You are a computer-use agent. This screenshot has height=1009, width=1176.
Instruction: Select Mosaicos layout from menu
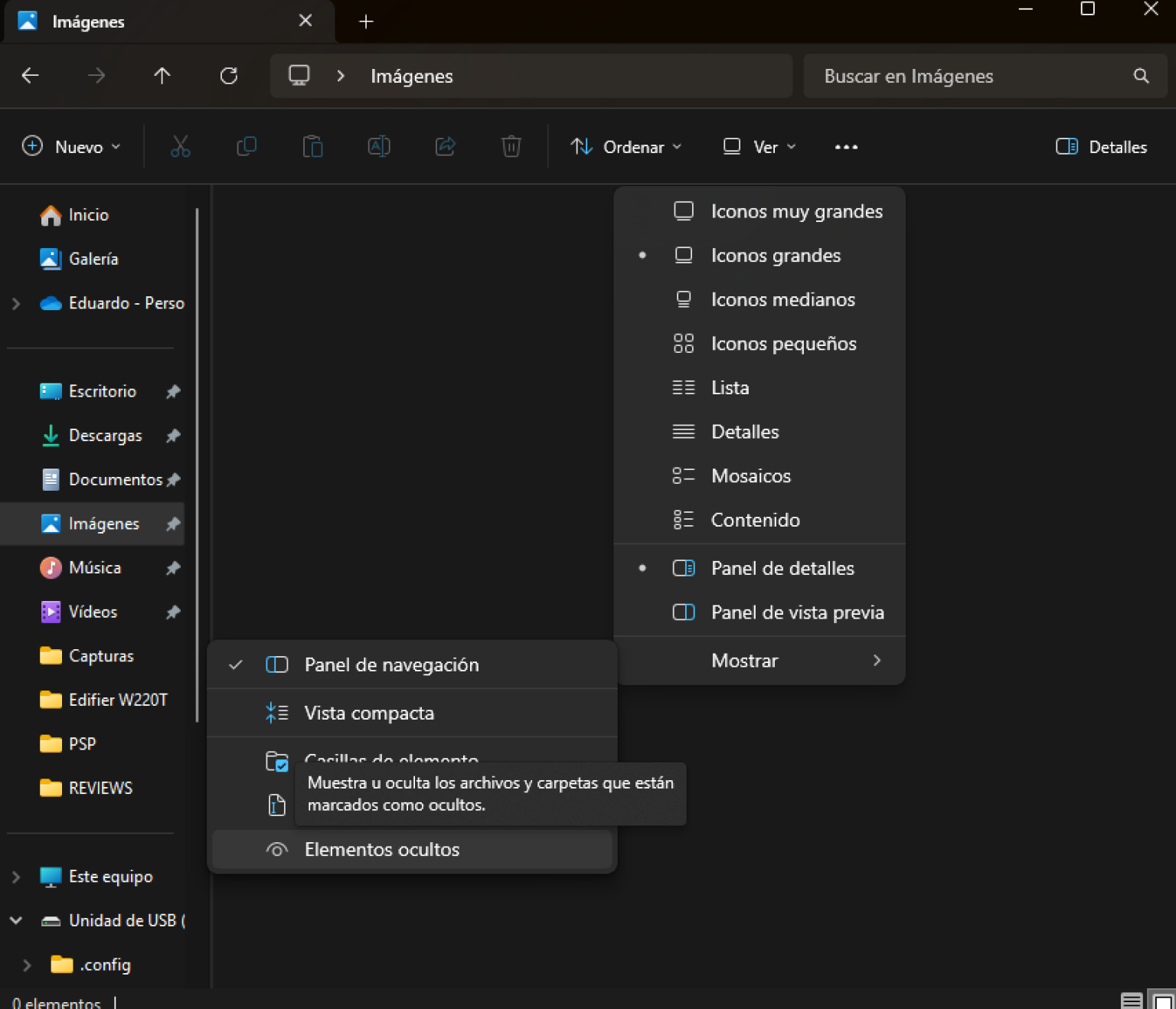pyautogui.click(x=750, y=476)
